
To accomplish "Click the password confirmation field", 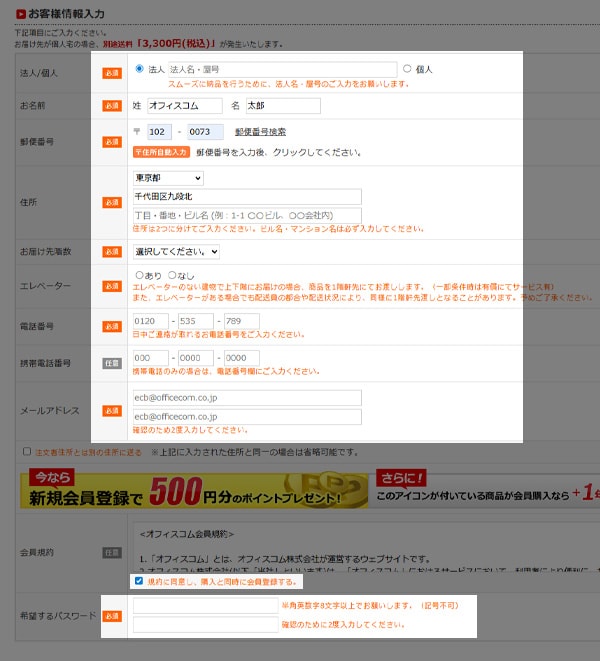I will pyautogui.click(x=206, y=625).
